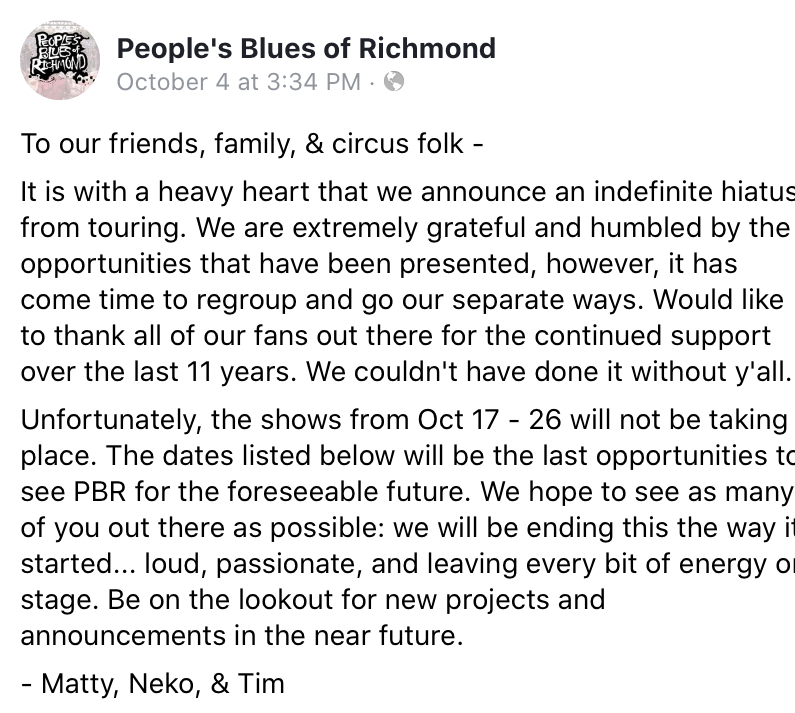
Task: Click the words "last 11 years"
Action: [214, 372]
